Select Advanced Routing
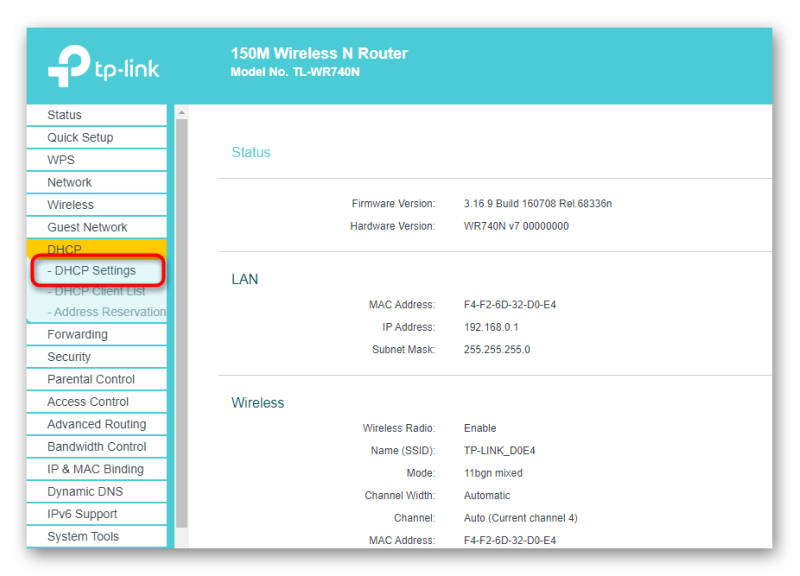 97,424
